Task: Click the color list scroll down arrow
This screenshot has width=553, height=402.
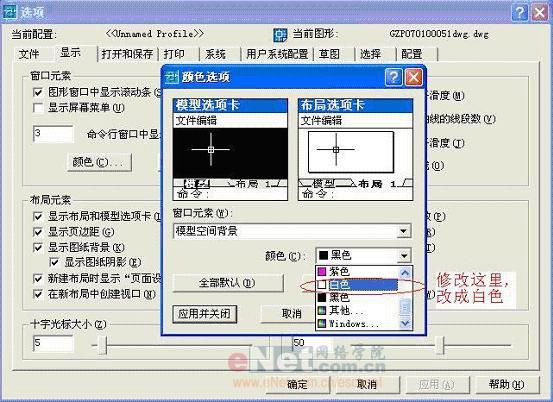Action: coord(405,323)
